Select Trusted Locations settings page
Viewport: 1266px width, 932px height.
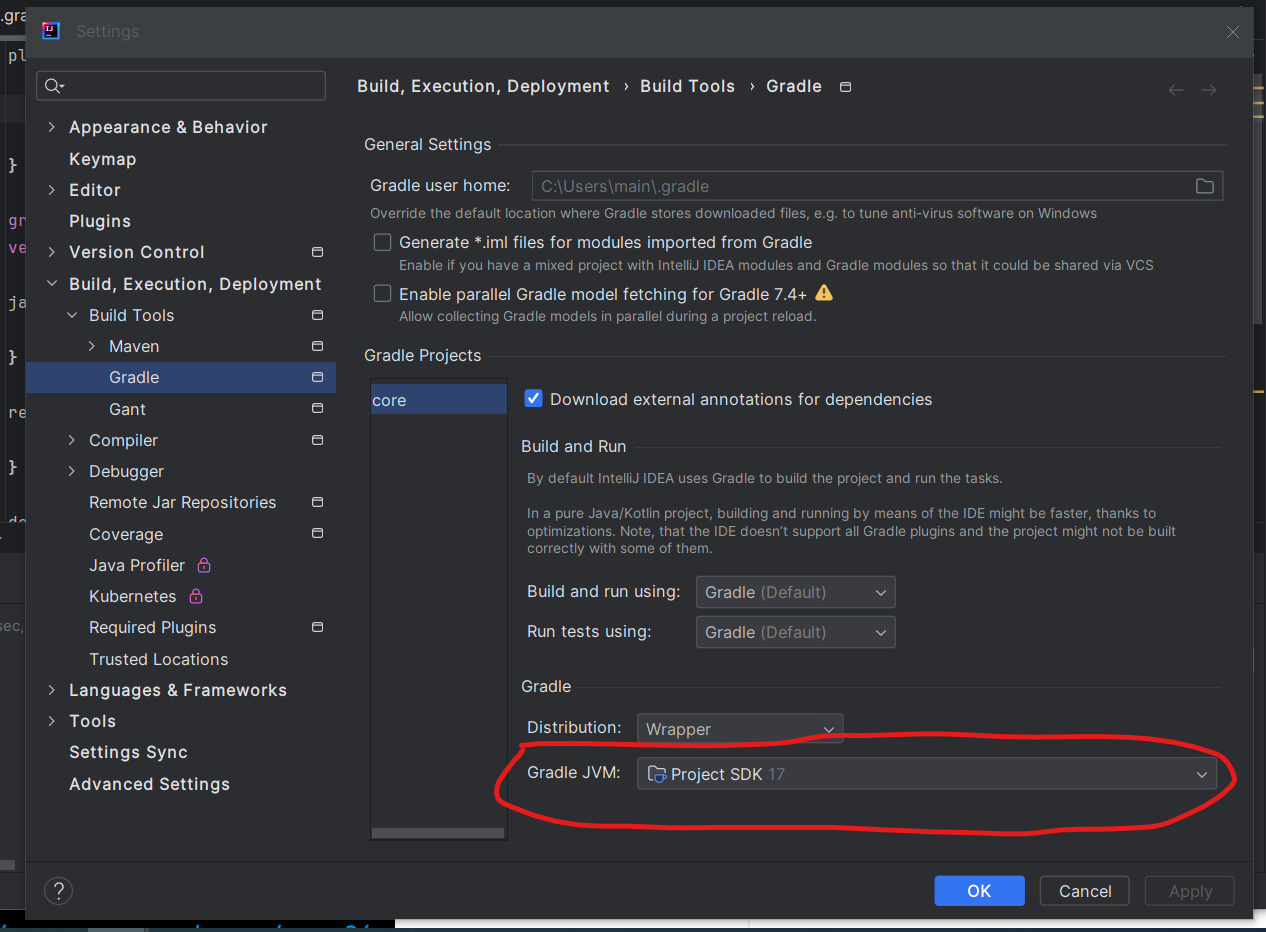[x=158, y=659]
